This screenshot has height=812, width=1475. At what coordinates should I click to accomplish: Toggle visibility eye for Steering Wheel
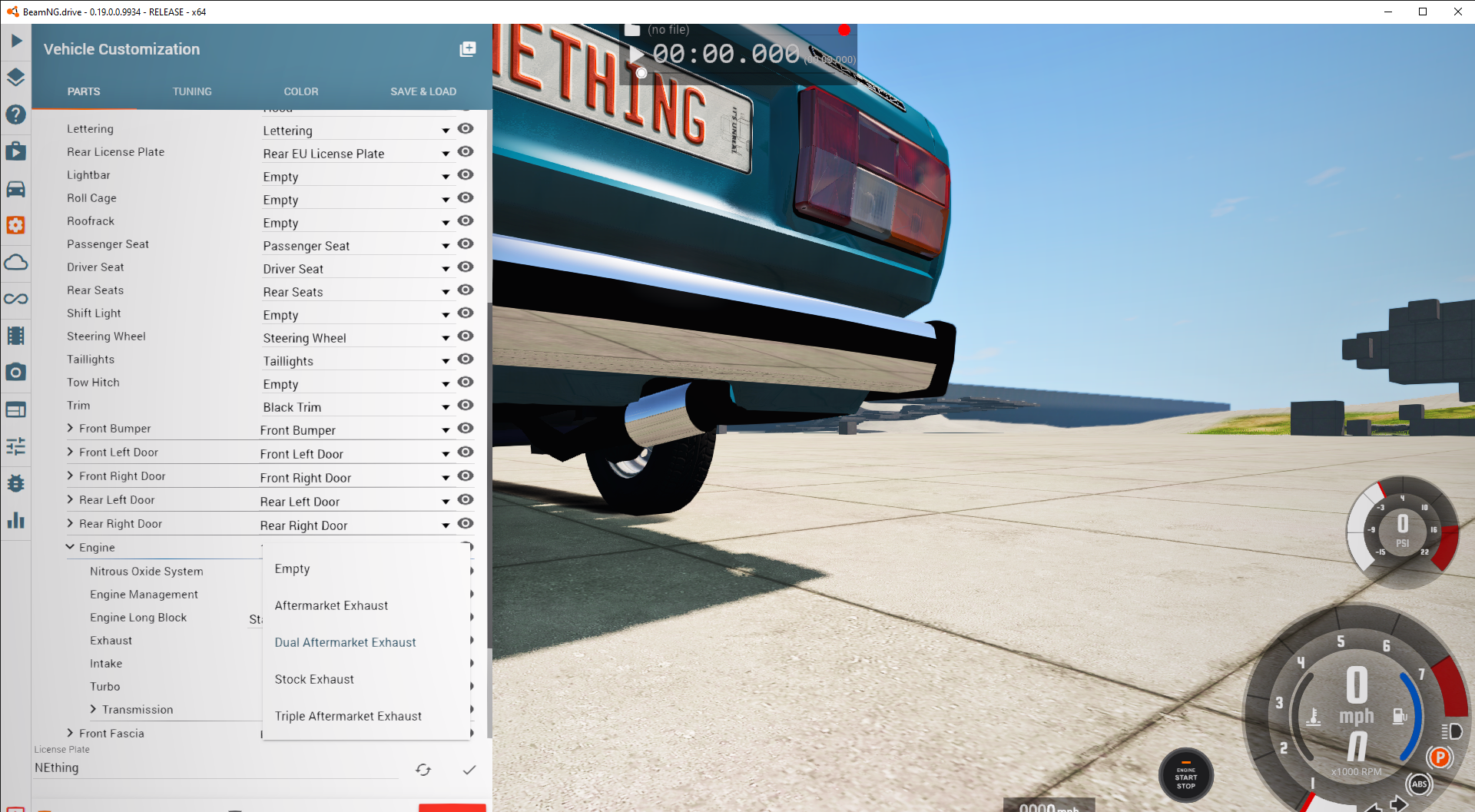(466, 336)
